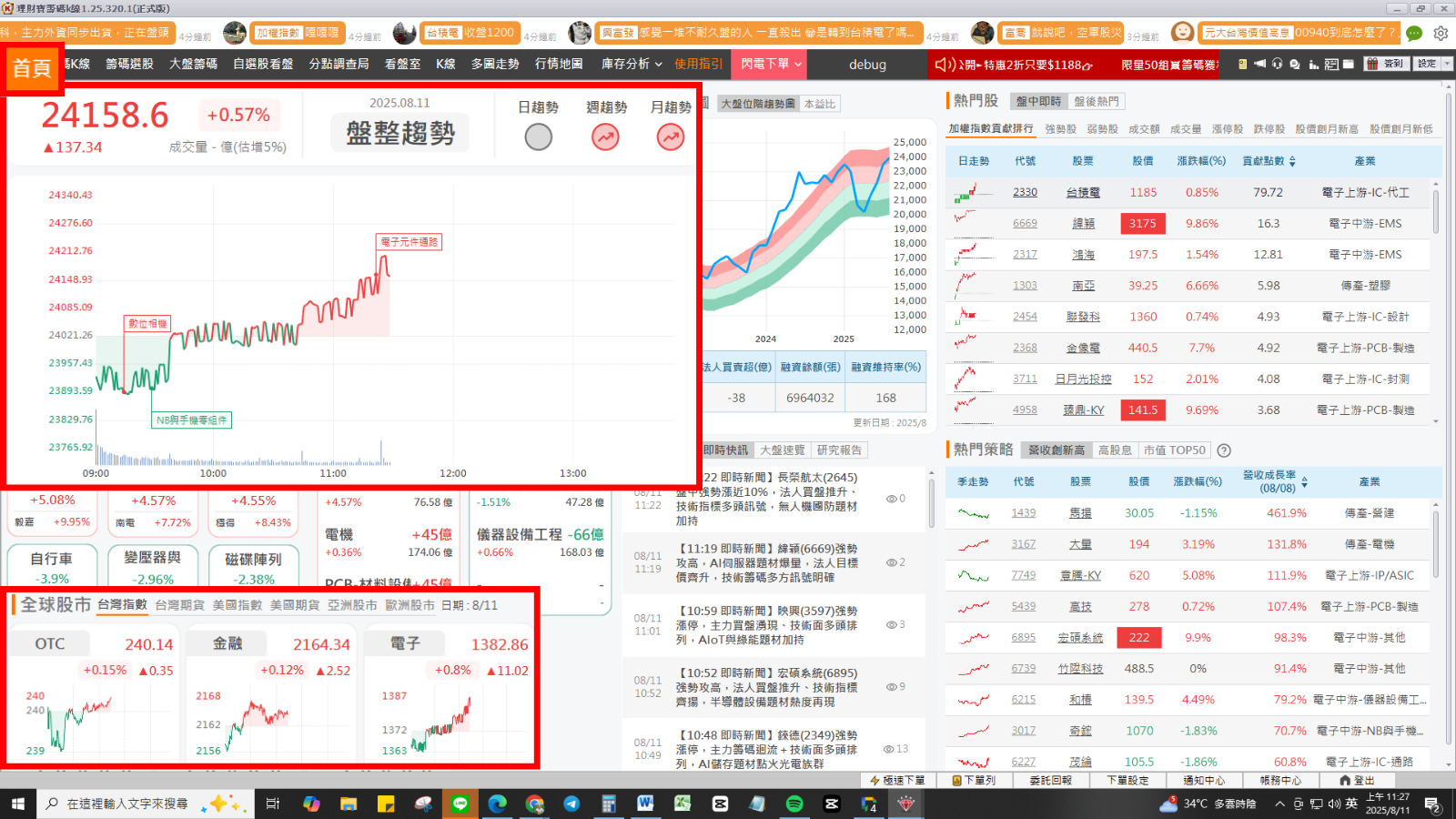The width and height of the screenshot is (1456, 819).
Task: Select the 漲停股 ranking tab
Action: [x=1228, y=129]
